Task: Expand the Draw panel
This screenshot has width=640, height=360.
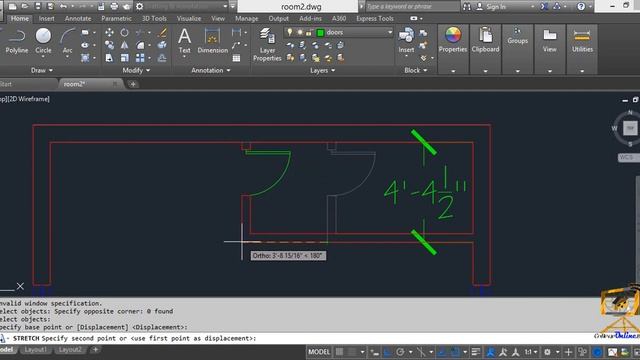Action: [x=42, y=70]
